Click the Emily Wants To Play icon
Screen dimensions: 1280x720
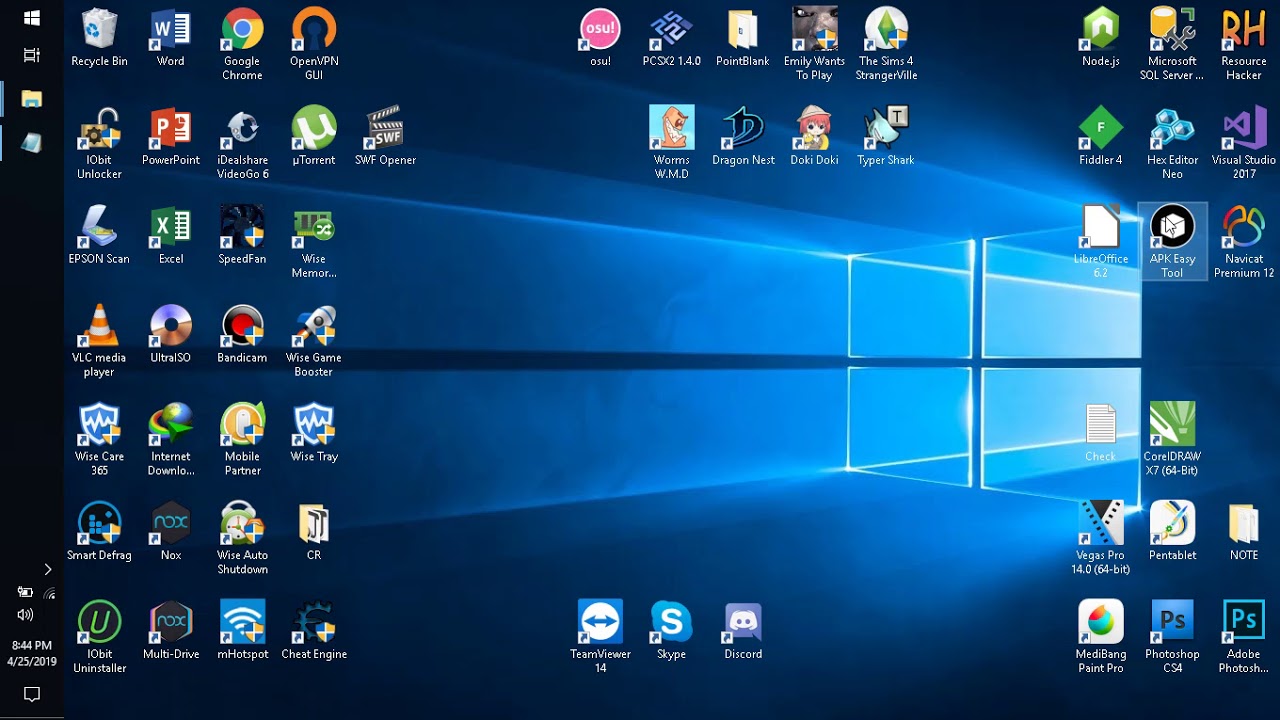(x=814, y=45)
